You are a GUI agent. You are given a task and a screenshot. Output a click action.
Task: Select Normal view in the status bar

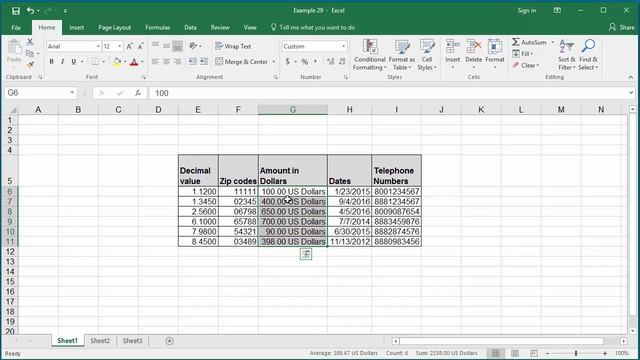tap(496, 353)
